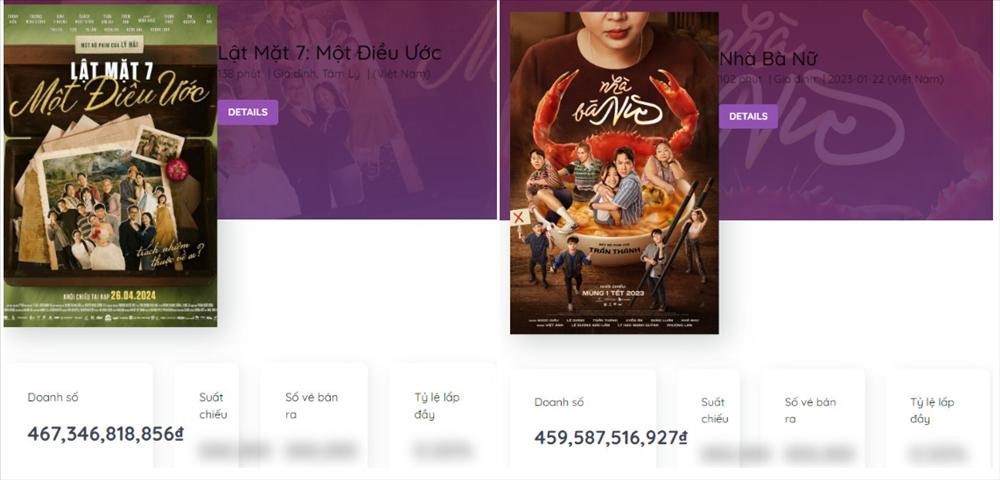Select Doanh số card showing 459,587,516,927đ
Viewport: 1000px width, 480px height.
[583, 420]
